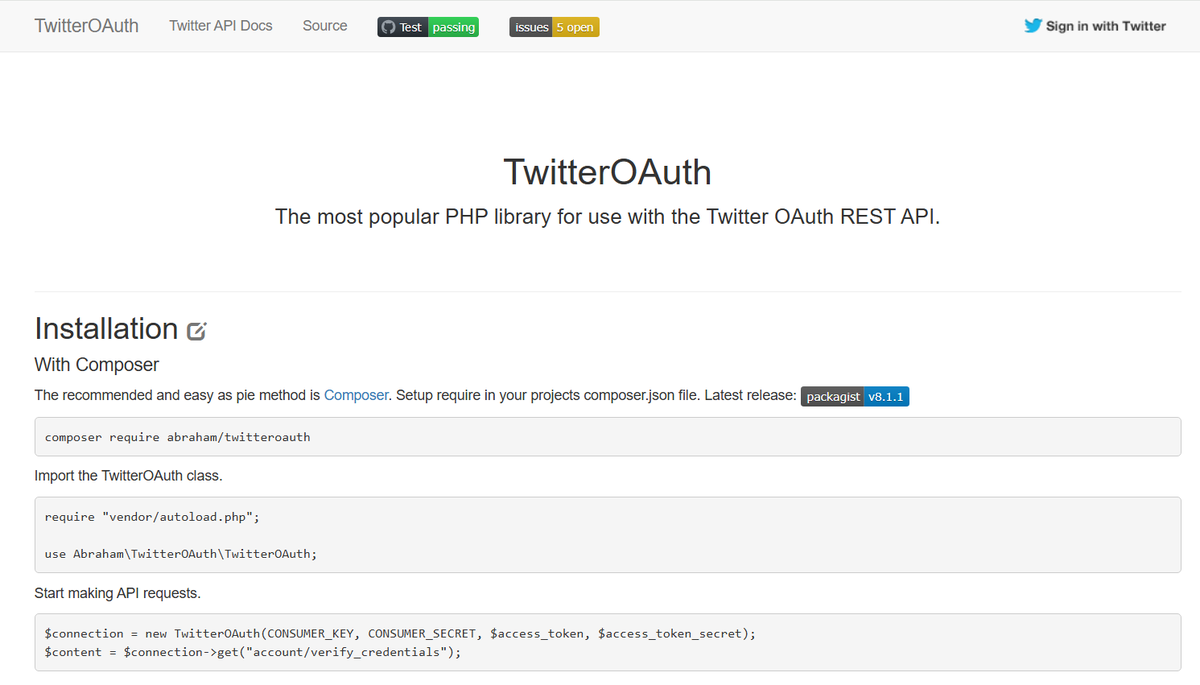
Task: Open Twitter API Docs menu item
Action: (x=221, y=26)
